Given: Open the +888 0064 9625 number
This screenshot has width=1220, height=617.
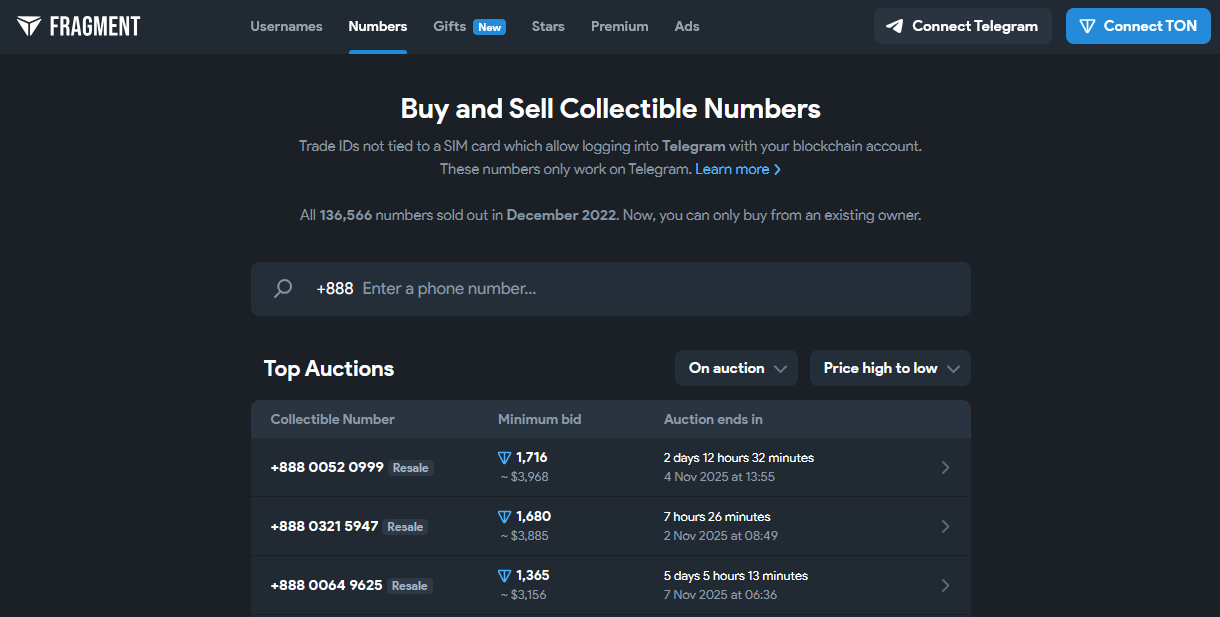Looking at the screenshot, I should click(x=326, y=585).
